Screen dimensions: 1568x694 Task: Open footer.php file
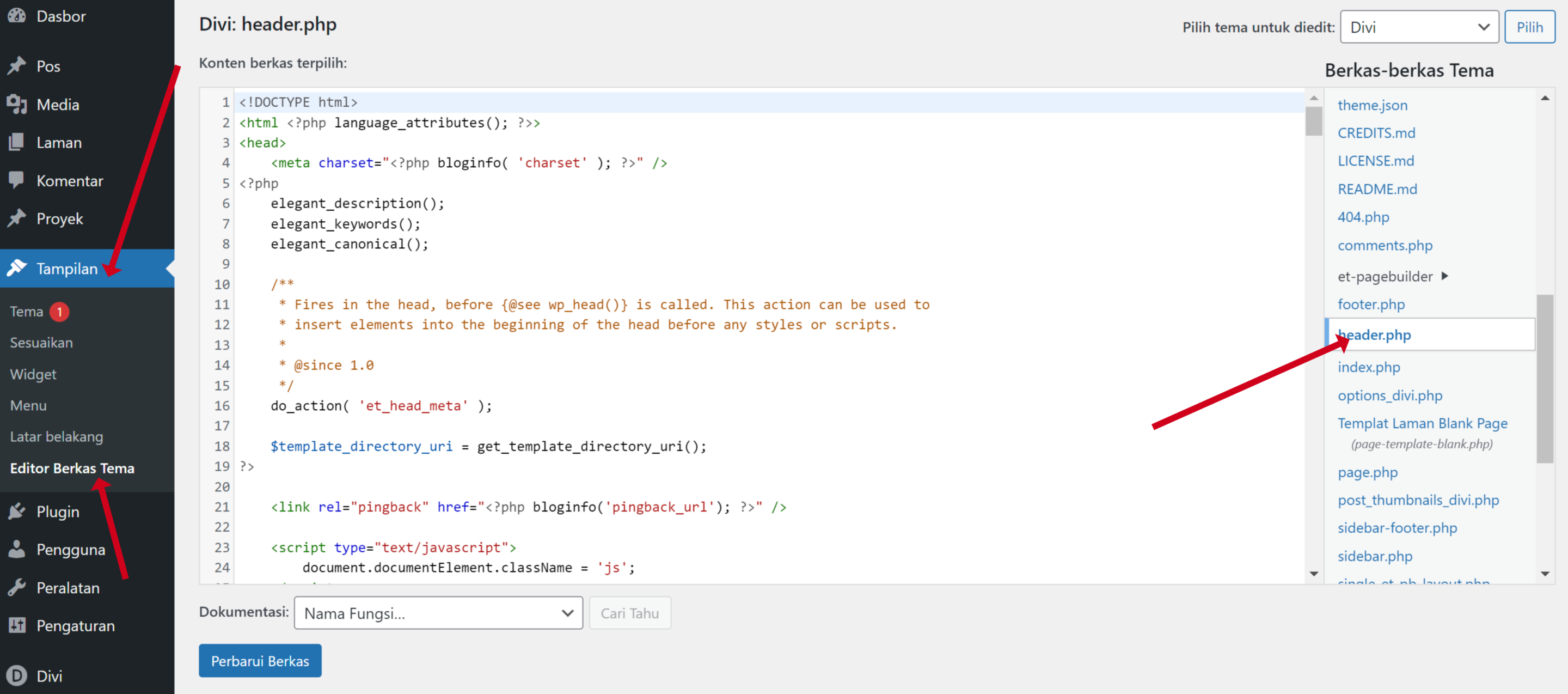(1371, 304)
